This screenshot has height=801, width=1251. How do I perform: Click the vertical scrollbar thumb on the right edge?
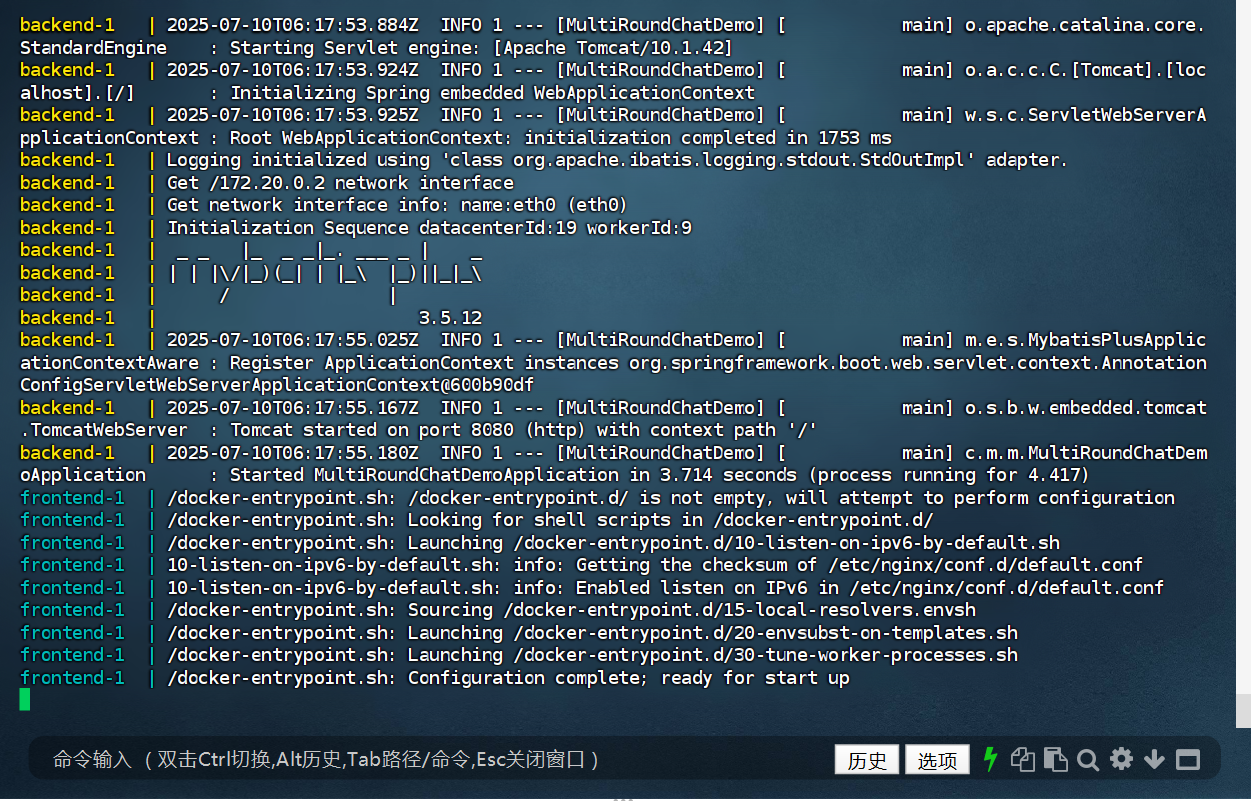click(1243, 710)
